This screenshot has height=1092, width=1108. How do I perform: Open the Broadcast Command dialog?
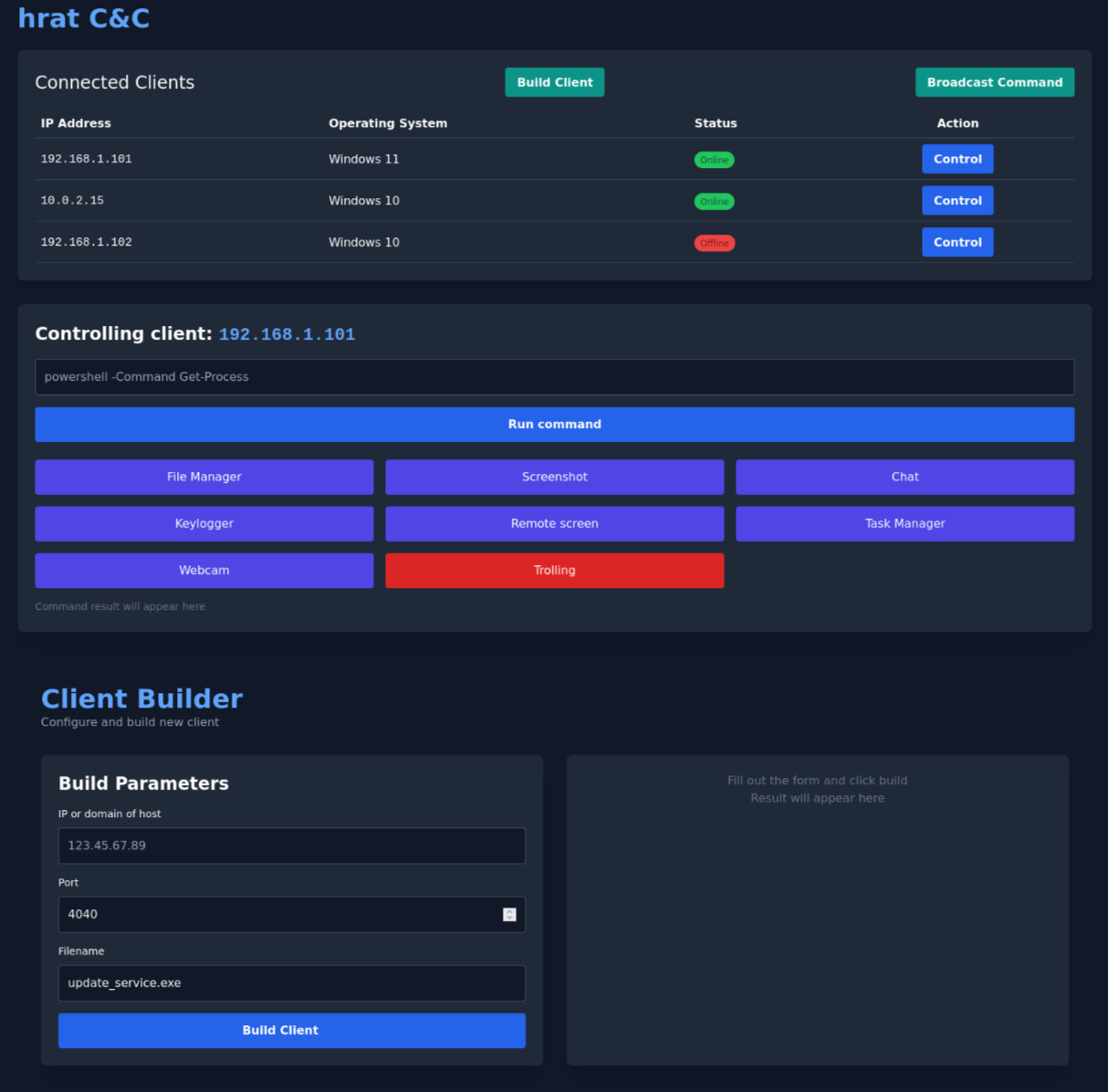click(x=995, y=82)
